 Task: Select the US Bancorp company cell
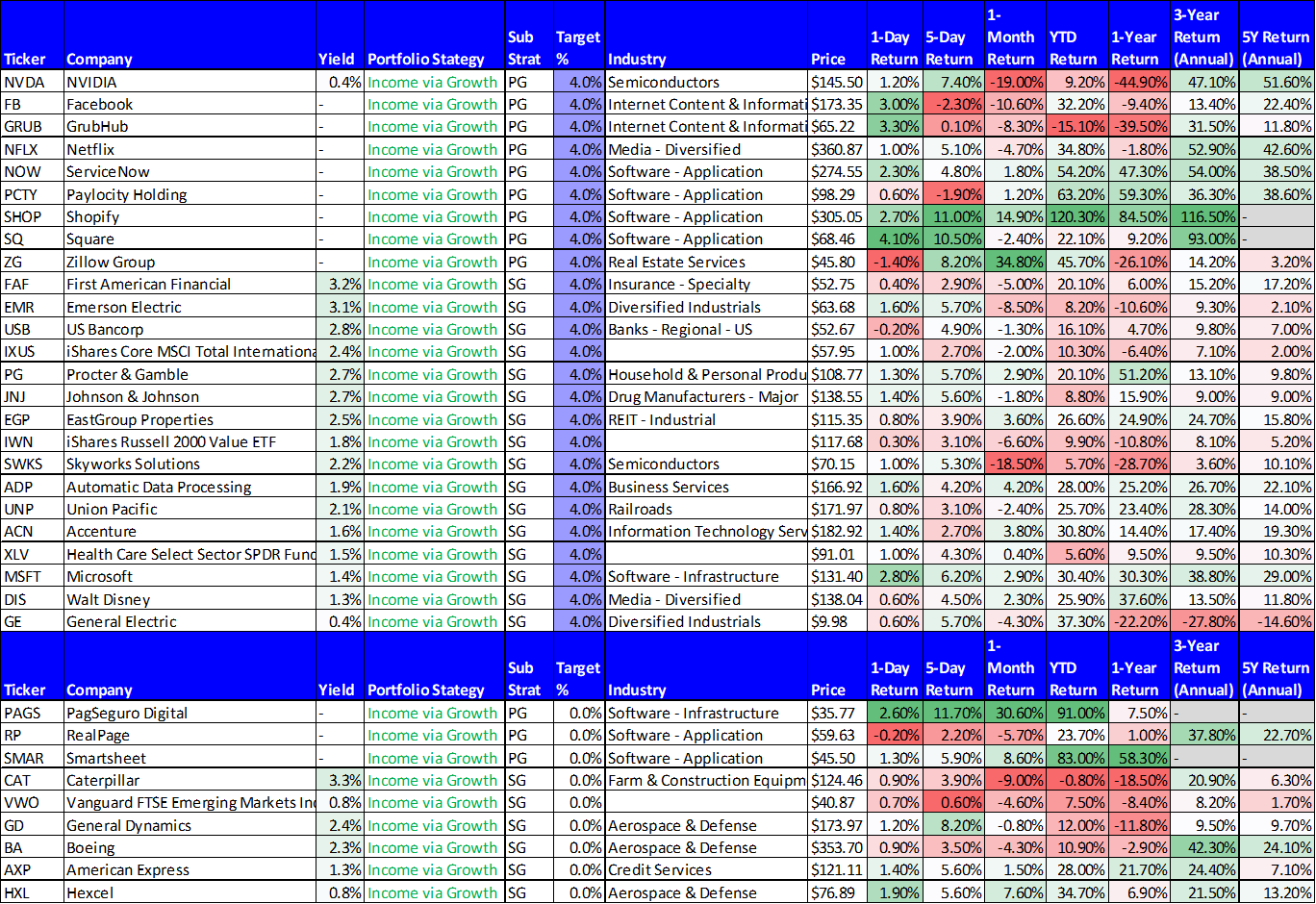(190, 329)
